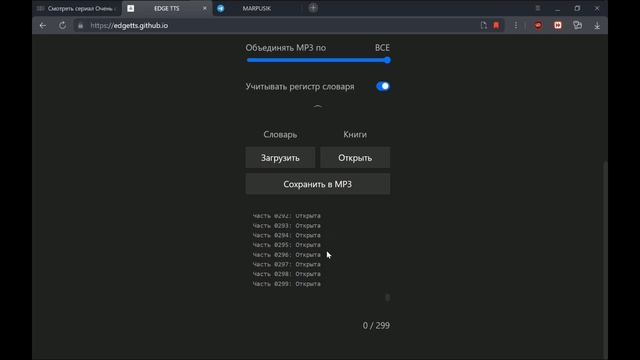Open the reader mode page icon
The image size is (640, 360).
tap(484, 25)
